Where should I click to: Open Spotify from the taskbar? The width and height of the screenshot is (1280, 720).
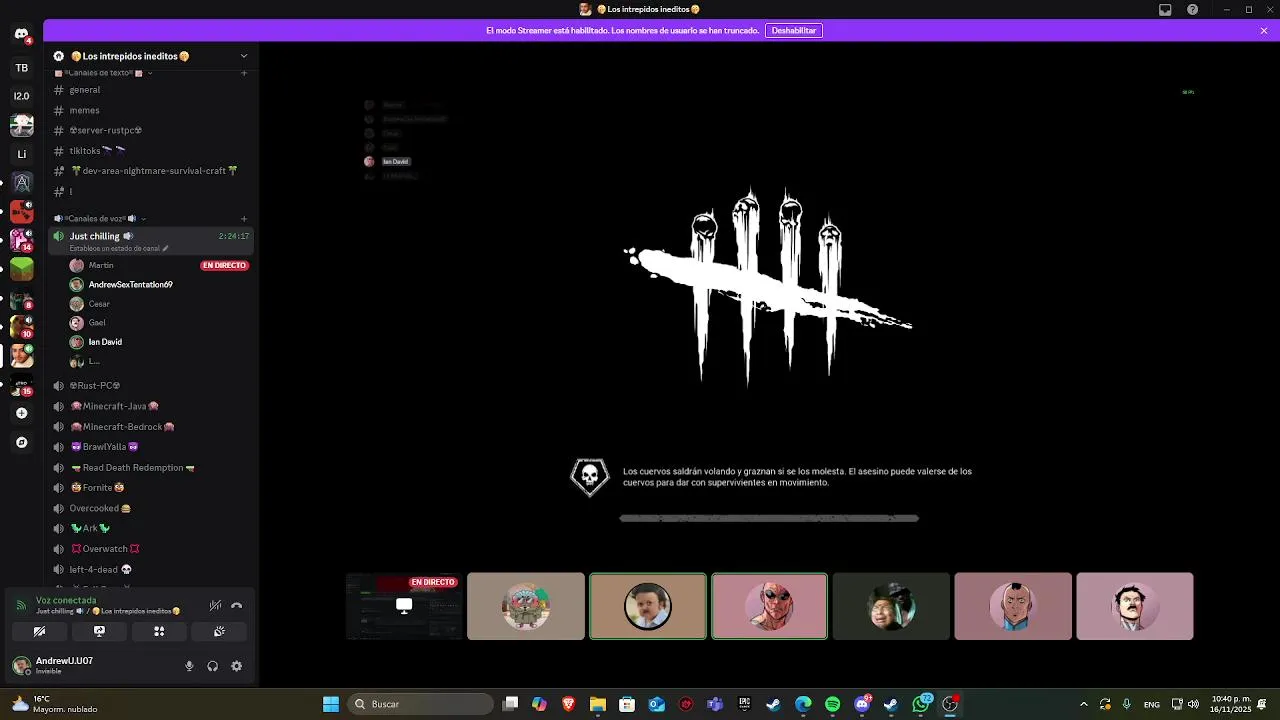833,704
